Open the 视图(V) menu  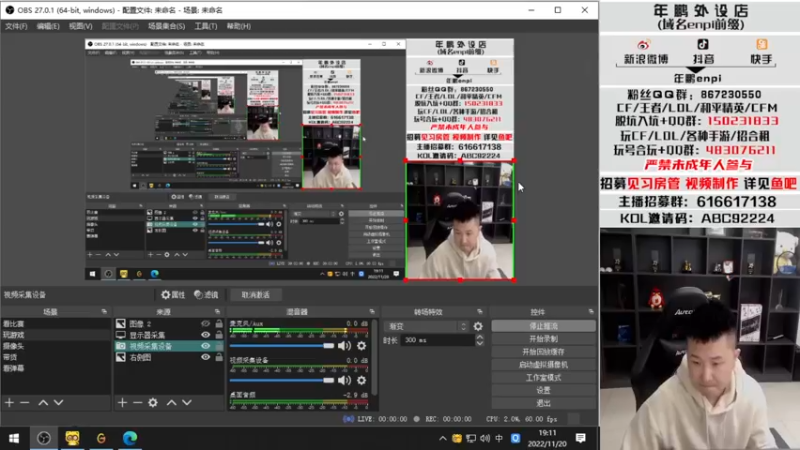point(81,26)
